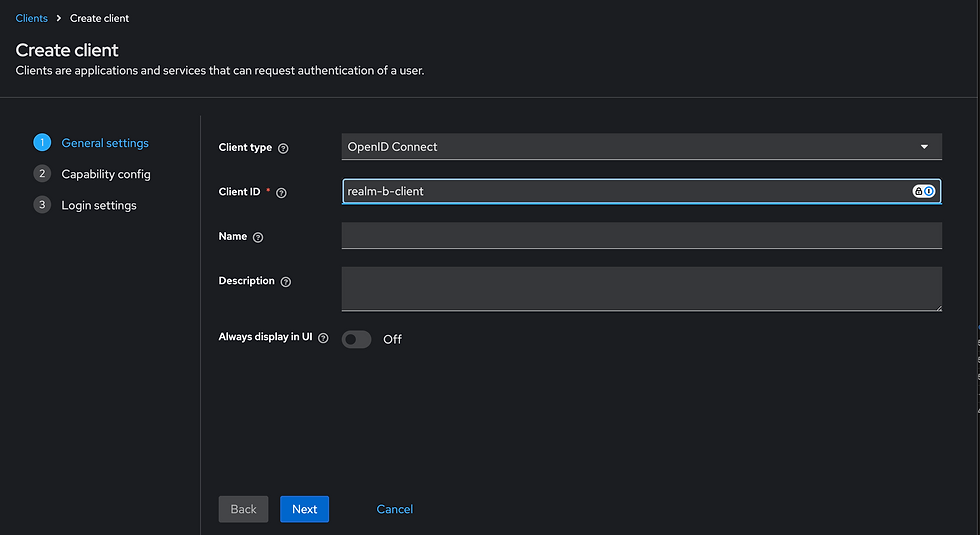
Task: Click the step 2 number circle
Action: click(x=42, y=173)
